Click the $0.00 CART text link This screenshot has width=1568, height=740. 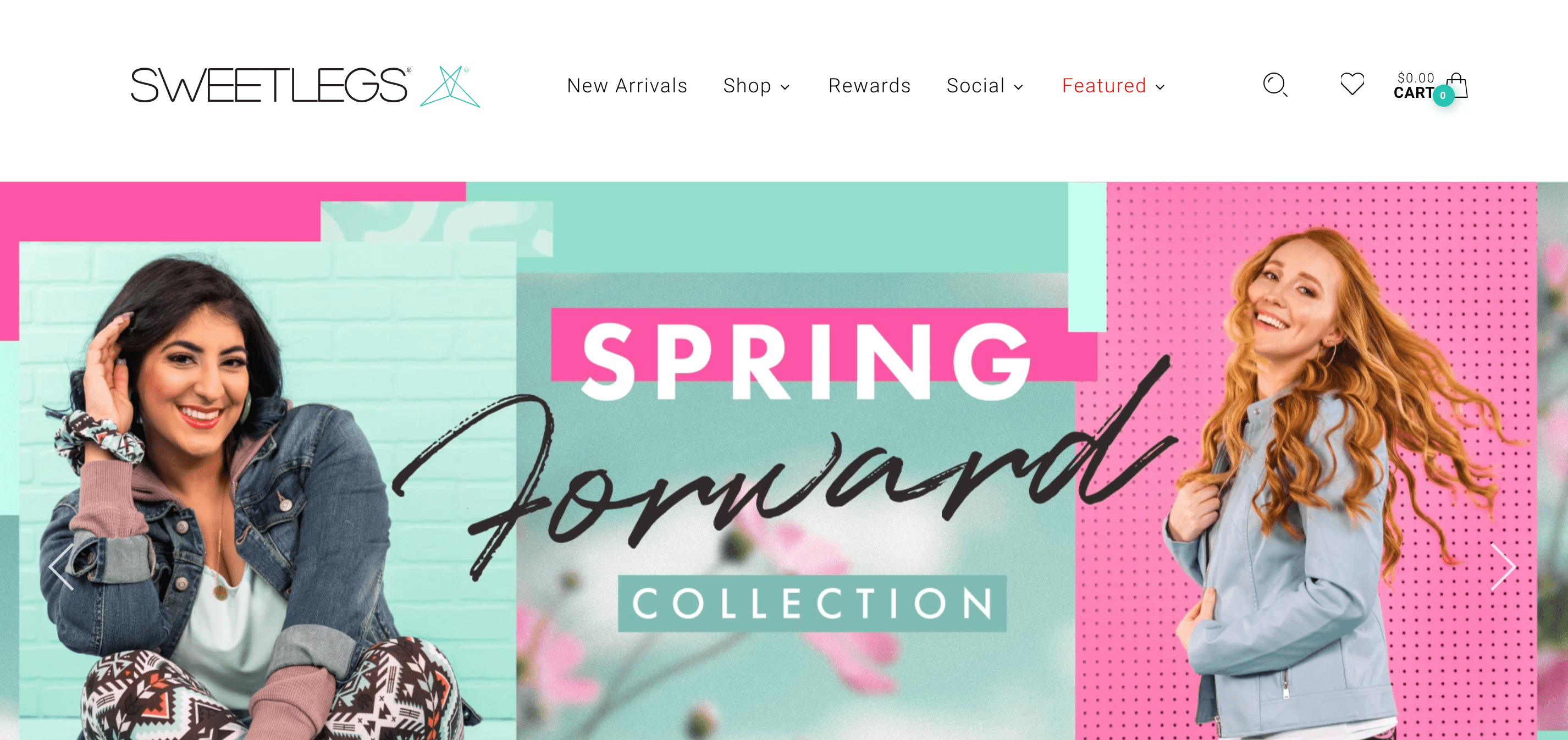pyautogui.click(x=1415, y=86)
